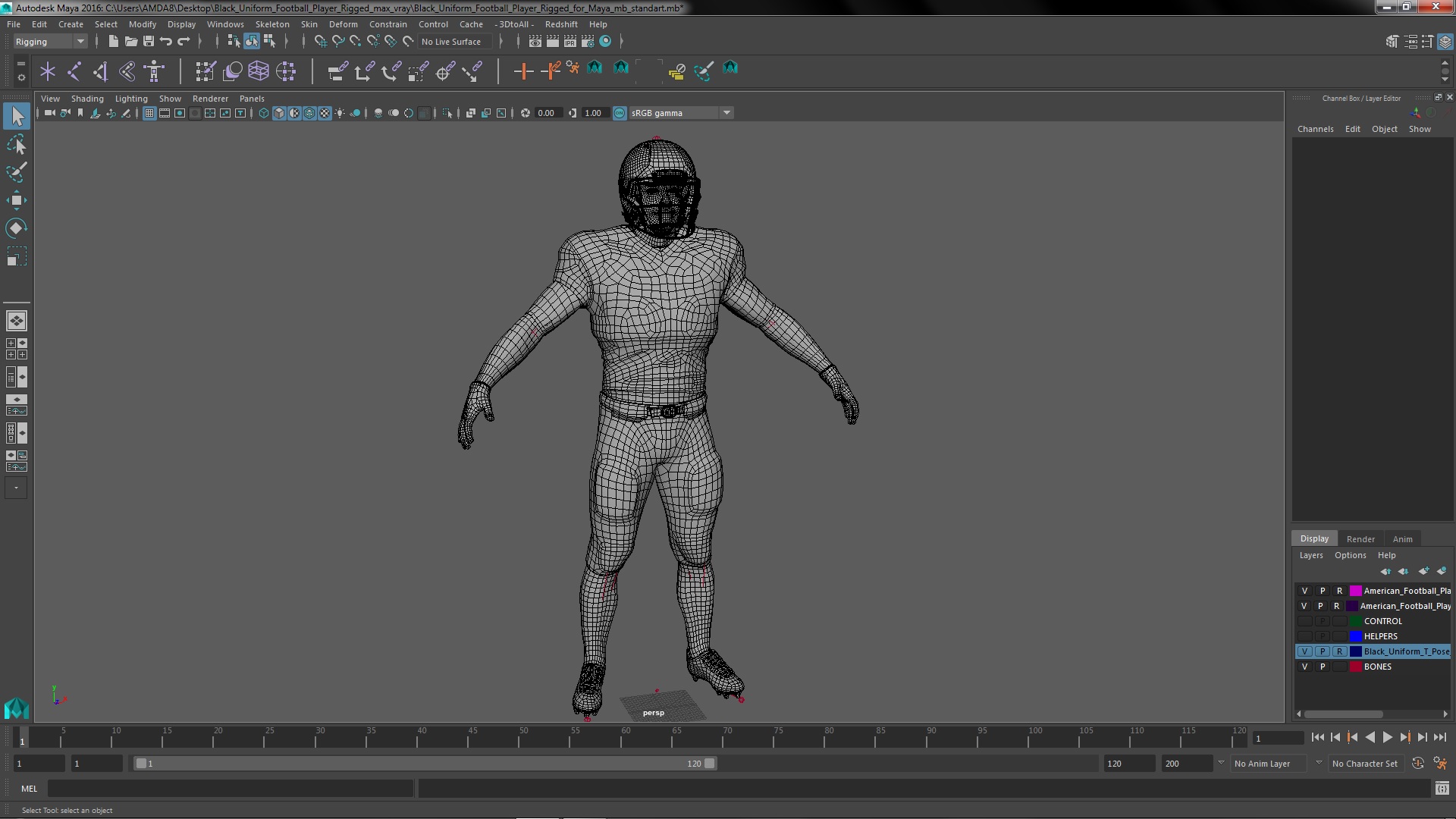
Task: Click the Create Lattice shelf icon
Action: [x=259, y=71]
